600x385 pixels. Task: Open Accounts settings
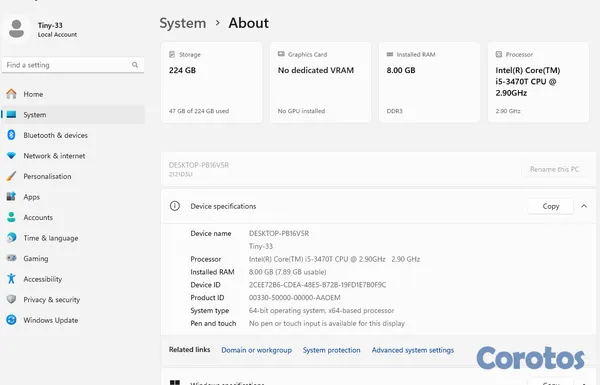point(73,217)
